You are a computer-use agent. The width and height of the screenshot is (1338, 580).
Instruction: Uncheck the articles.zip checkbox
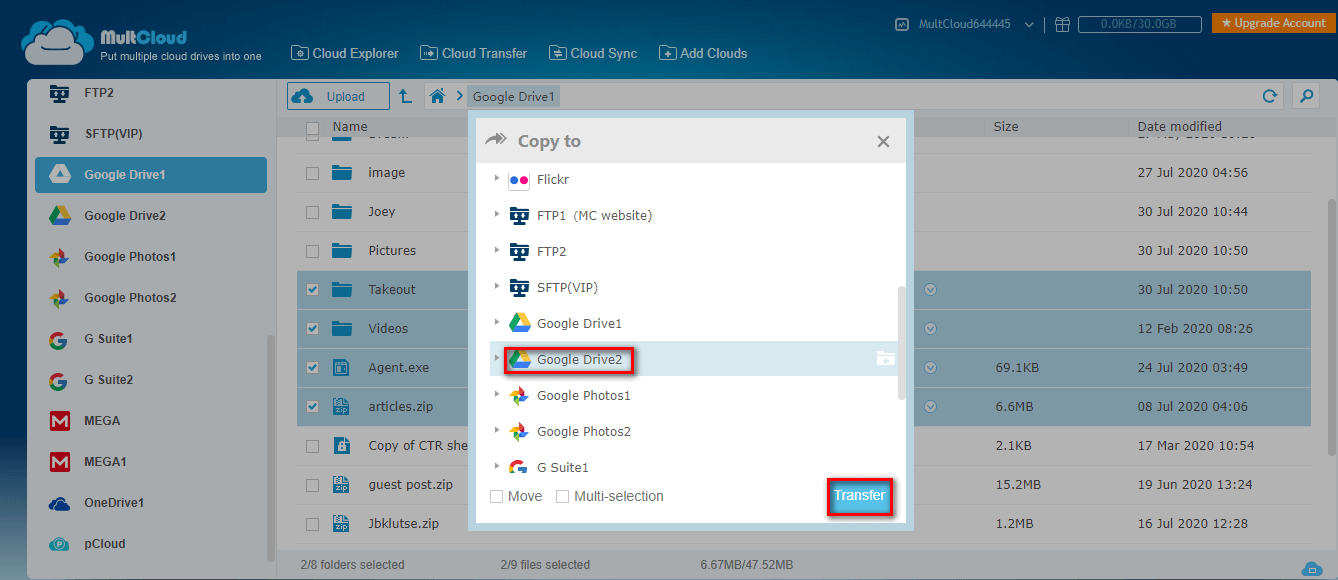click(313, 407)
